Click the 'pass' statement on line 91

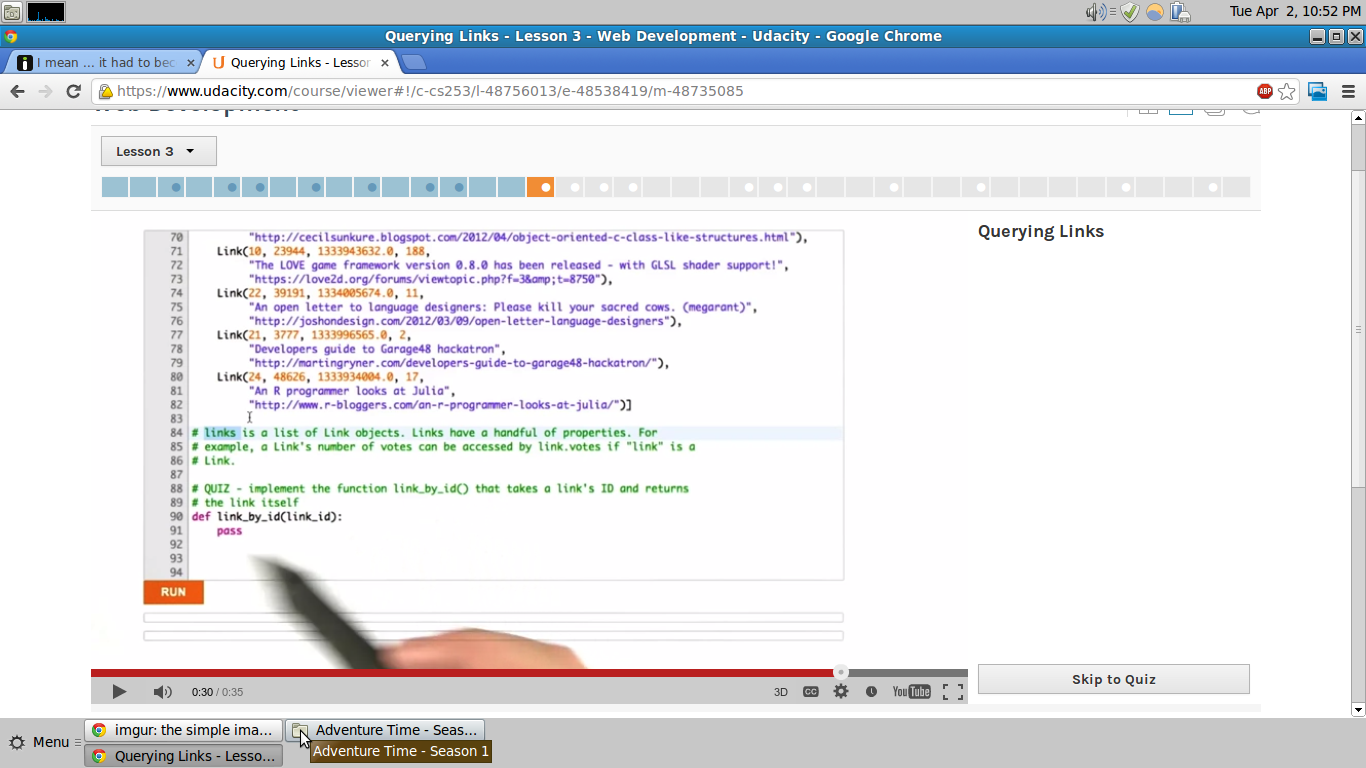[x=229, y=531]
